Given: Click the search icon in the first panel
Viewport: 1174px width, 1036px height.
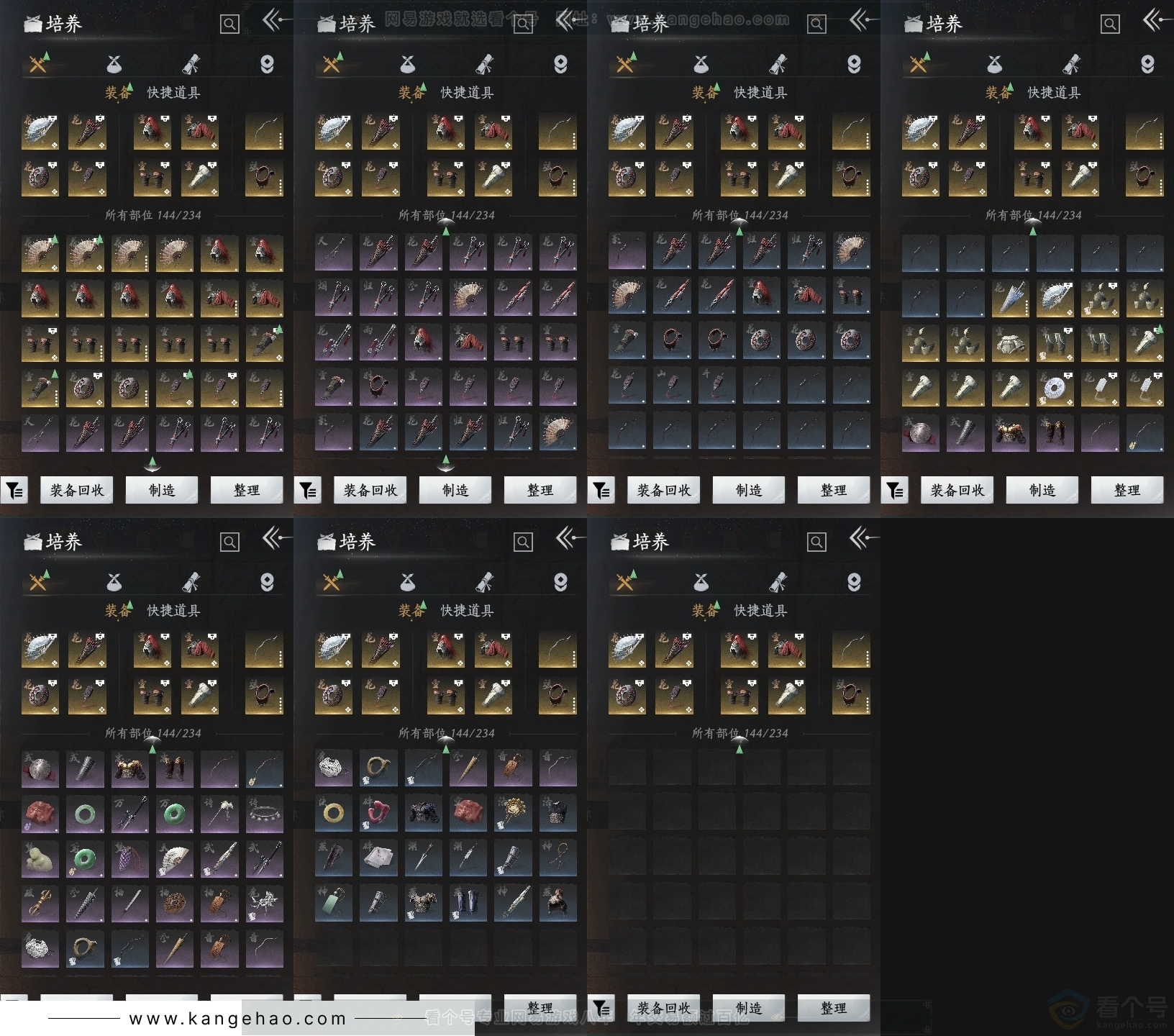Looking at the screenshot, I should pyautogui.click(x=229, y=24).
